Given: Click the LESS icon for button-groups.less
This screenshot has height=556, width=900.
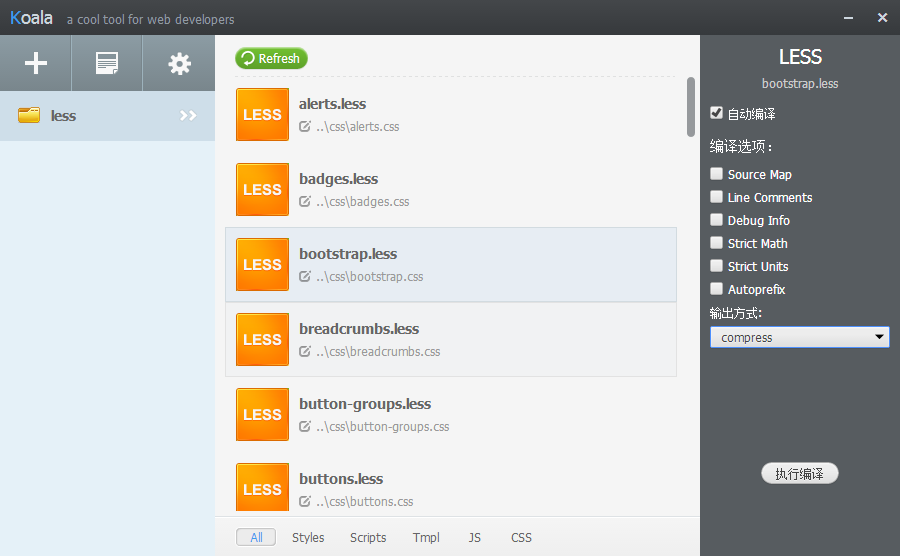Looking at the screenshot, I should coord(262,414).
